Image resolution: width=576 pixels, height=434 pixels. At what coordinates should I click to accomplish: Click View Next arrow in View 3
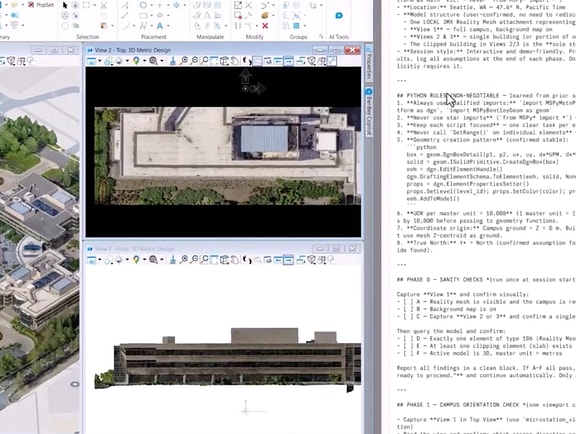point(288,260)
